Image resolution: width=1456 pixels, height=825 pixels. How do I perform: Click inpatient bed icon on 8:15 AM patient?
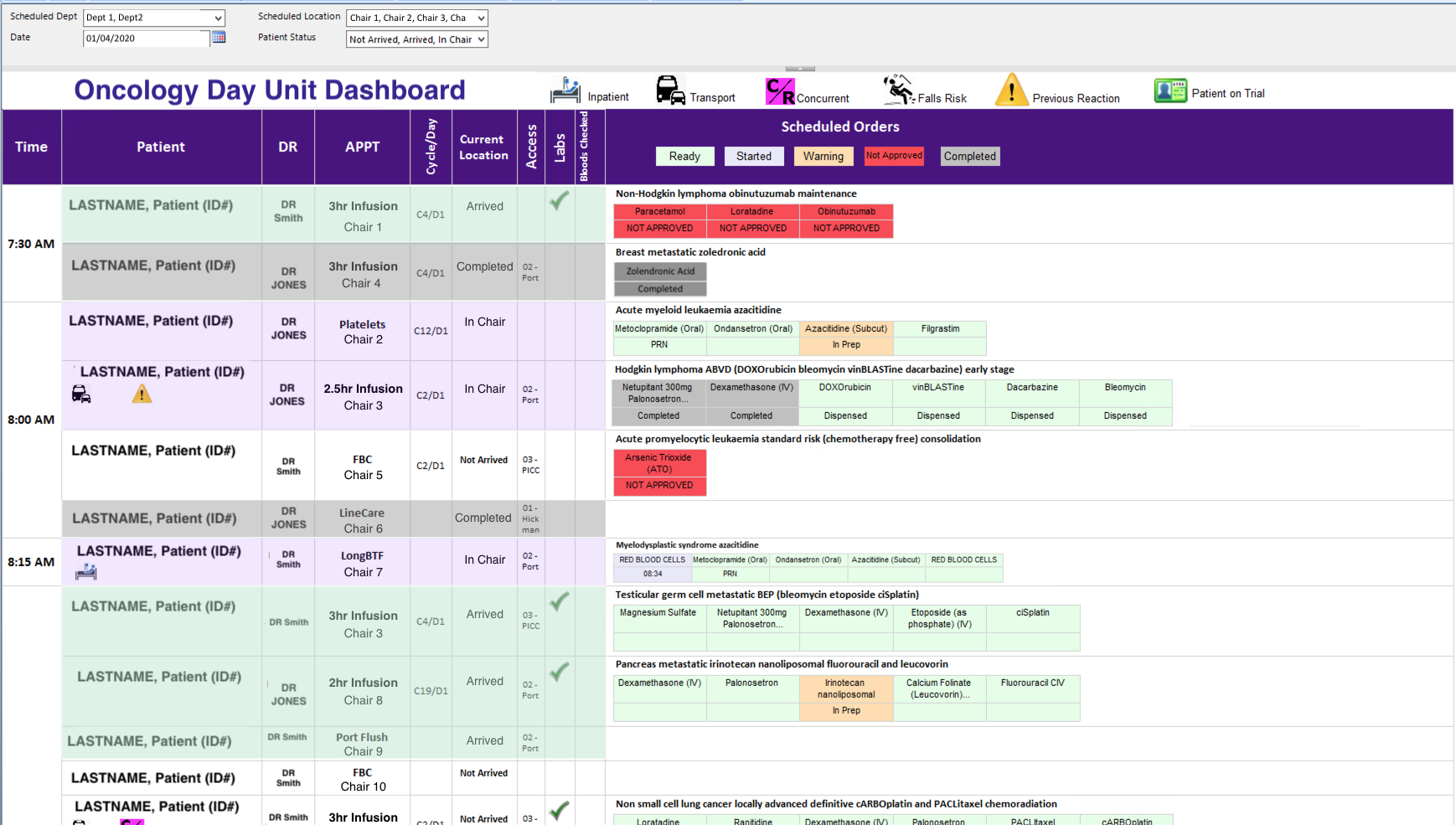(86, 572)
